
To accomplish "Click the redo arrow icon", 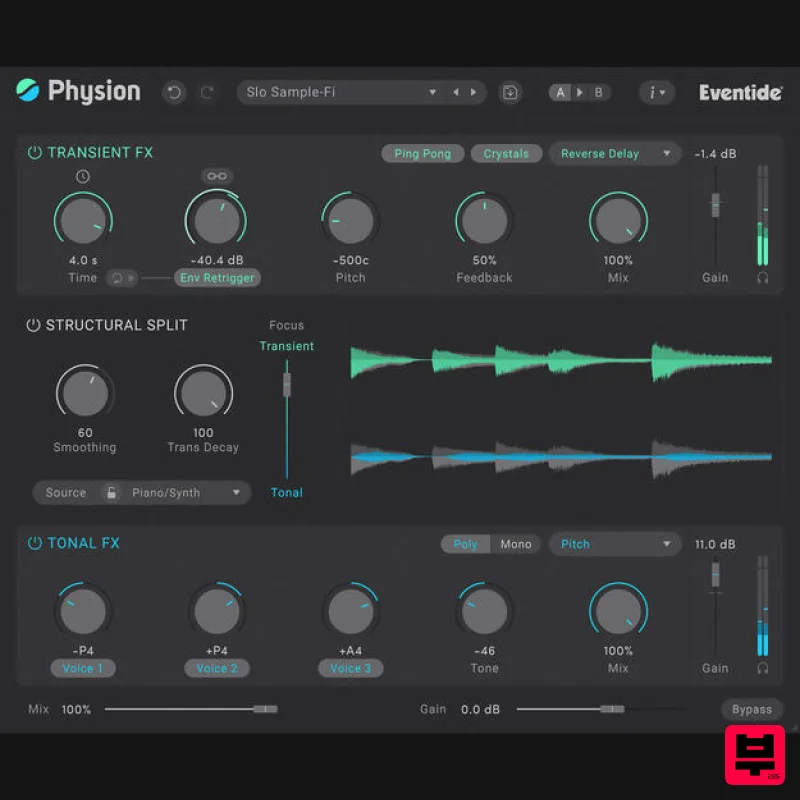I will [x=208, y=92].
